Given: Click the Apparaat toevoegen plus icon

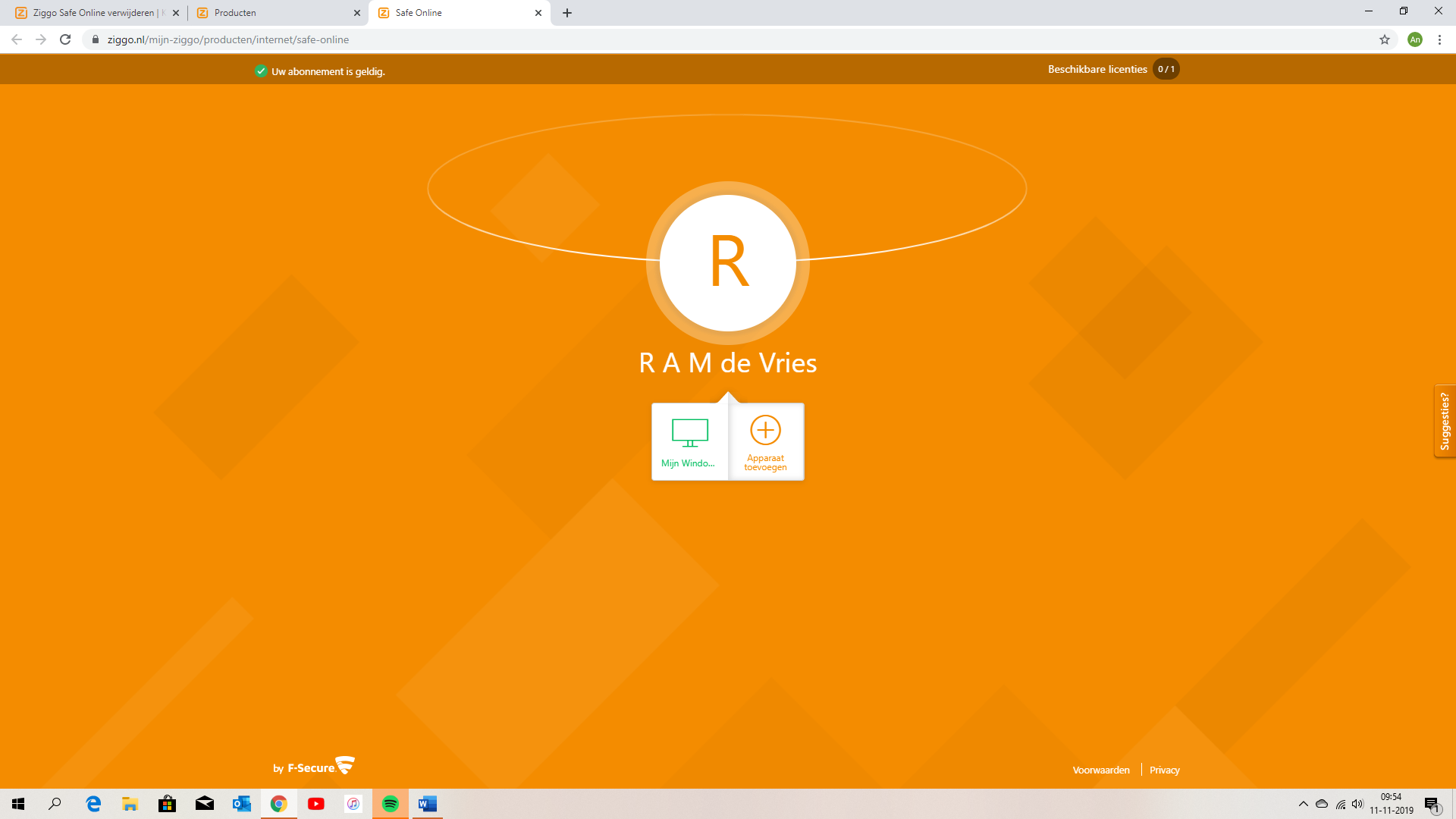Looking at the screenshot, I should click(765, 430).
